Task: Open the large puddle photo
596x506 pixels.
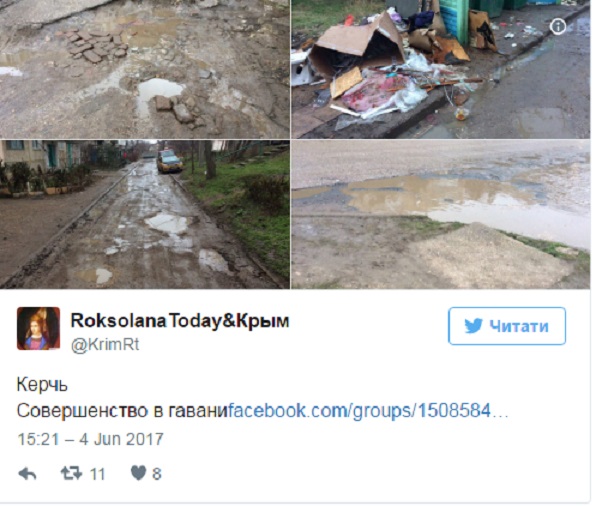Action: tap(441, 214)
